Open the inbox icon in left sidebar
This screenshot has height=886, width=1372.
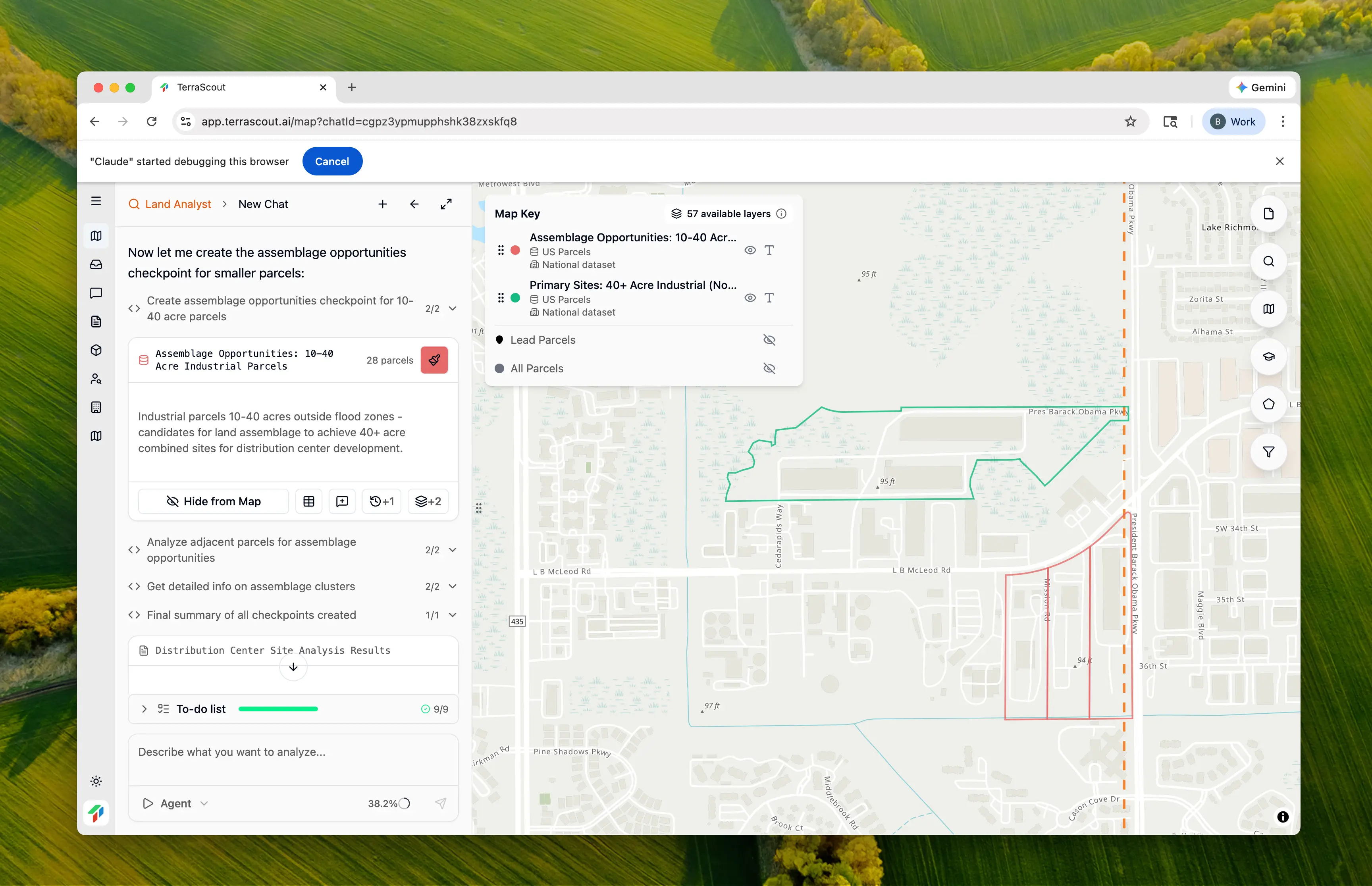point(96,265)
